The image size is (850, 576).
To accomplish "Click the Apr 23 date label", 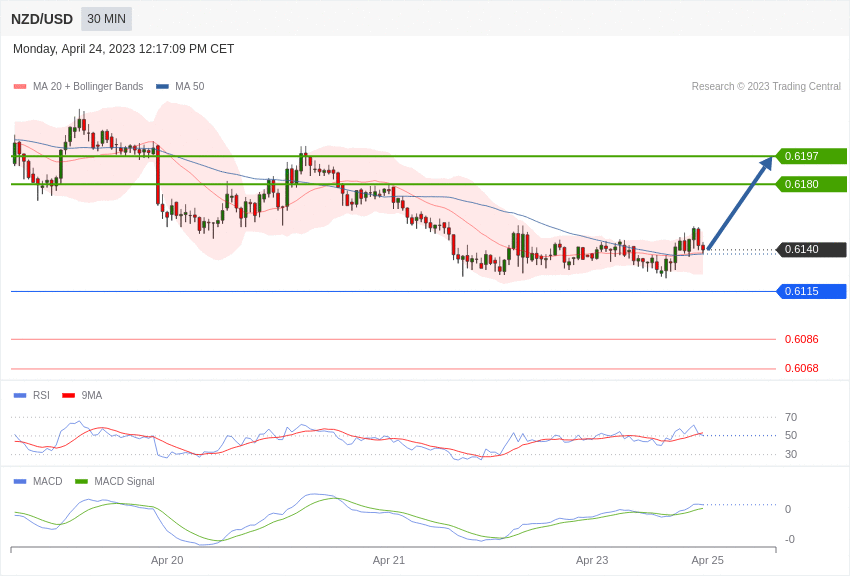I will coord(592,560).
